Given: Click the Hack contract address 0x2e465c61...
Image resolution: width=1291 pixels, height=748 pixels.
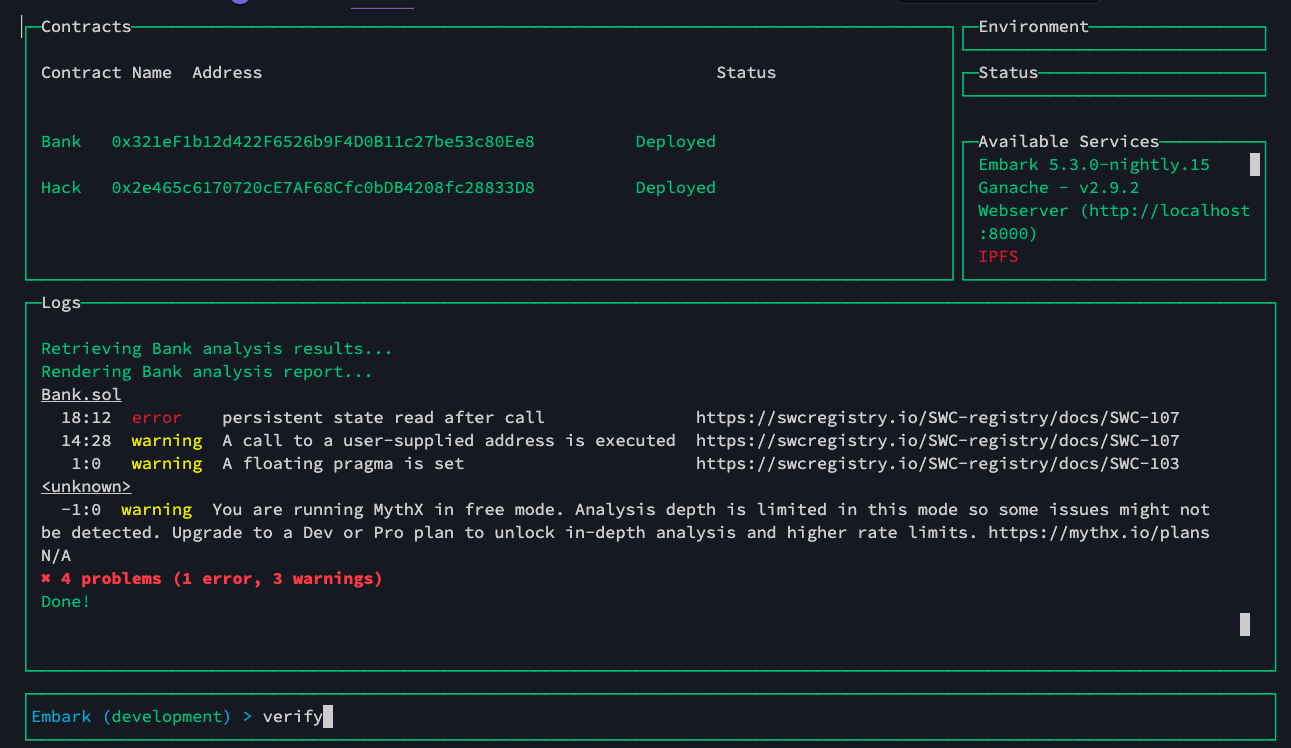Looking at the screenshot, I should (x=323, y=187).
